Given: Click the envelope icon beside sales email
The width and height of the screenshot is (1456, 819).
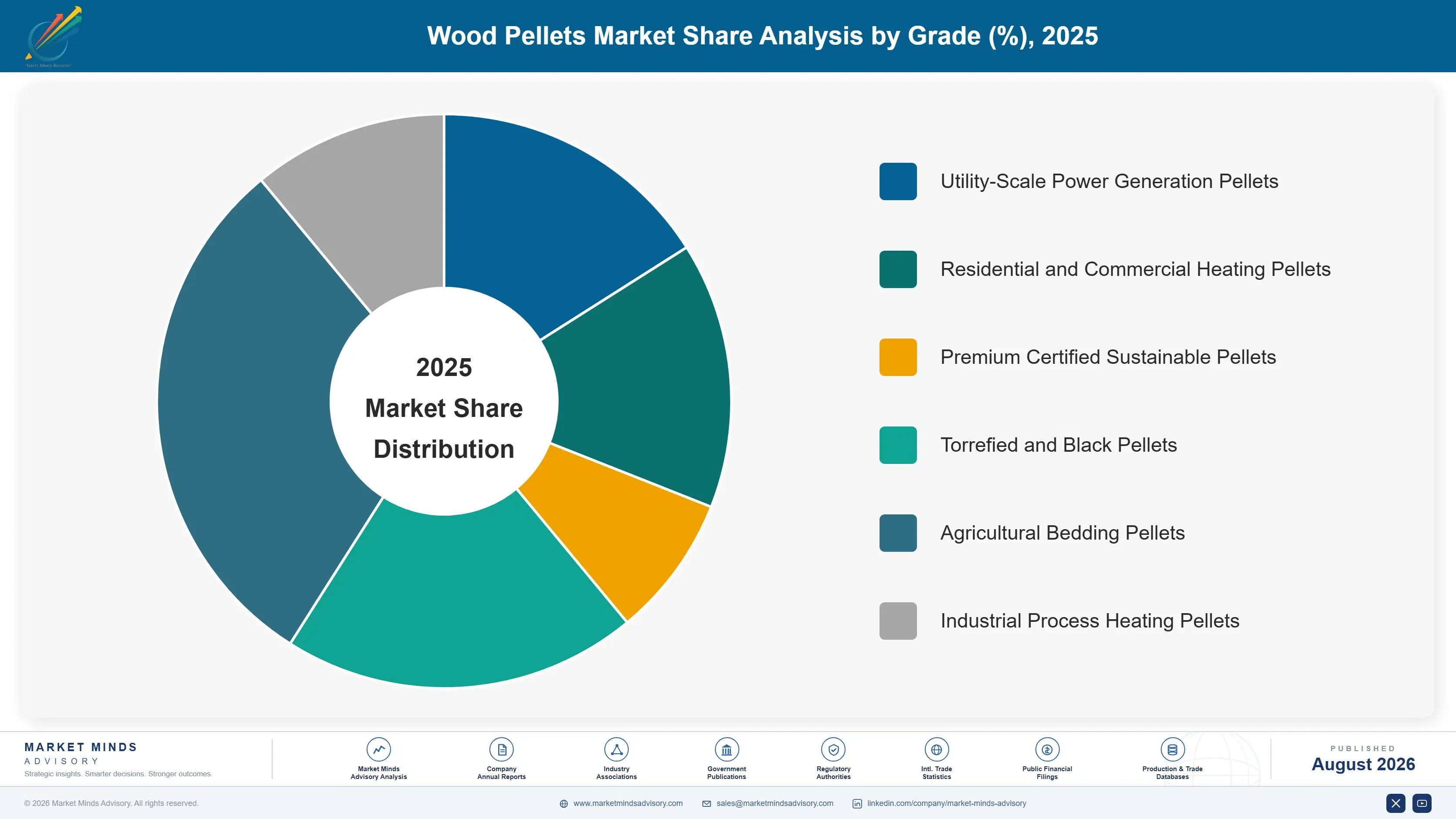Looking at the screenshot, I should [x=707, y=804].
